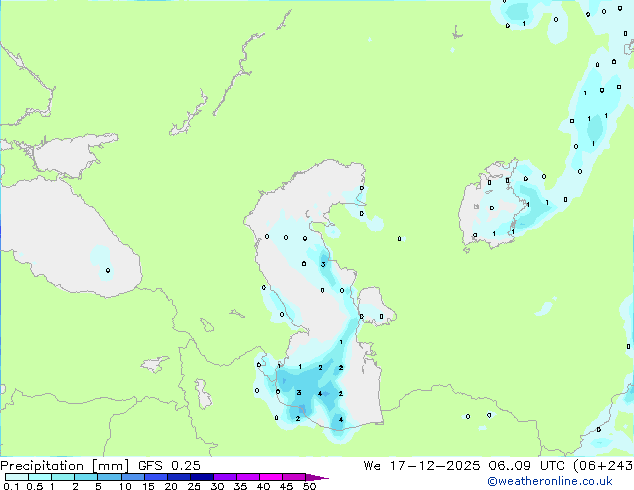The image size is (634, 490).
Task: Click the over-50 arrow tip of legend
Action: [x=317, y=477]
